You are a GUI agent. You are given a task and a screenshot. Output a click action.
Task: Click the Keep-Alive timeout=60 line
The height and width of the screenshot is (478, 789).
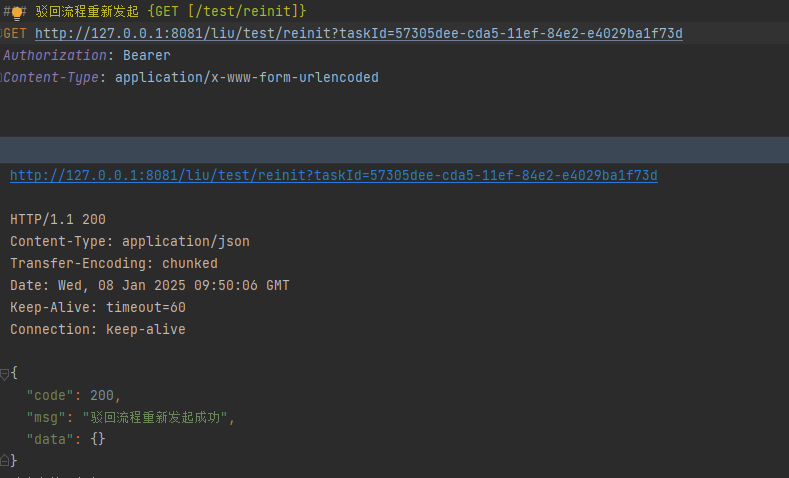point(98,308)
